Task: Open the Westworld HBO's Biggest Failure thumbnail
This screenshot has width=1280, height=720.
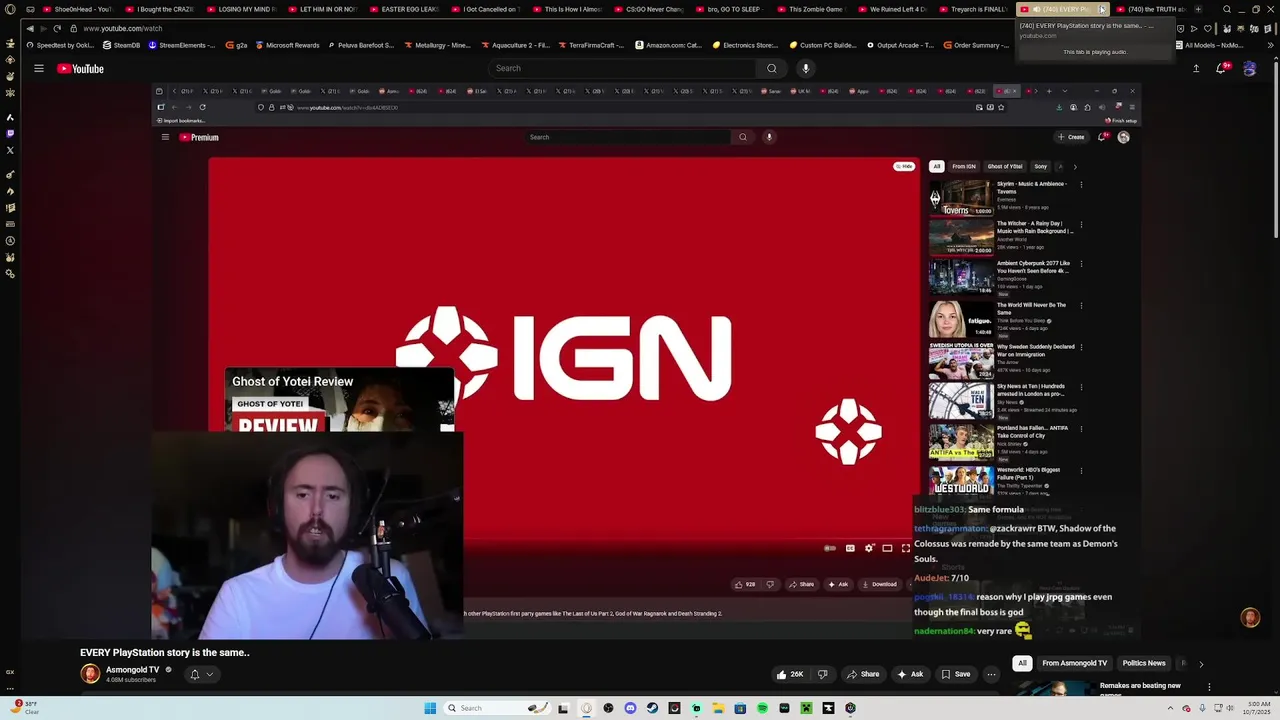Action: tap(961, 481)
